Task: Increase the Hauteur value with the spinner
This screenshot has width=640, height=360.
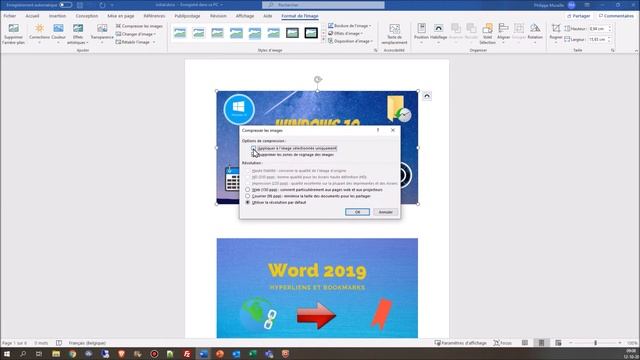Action: tap(610, 27)
